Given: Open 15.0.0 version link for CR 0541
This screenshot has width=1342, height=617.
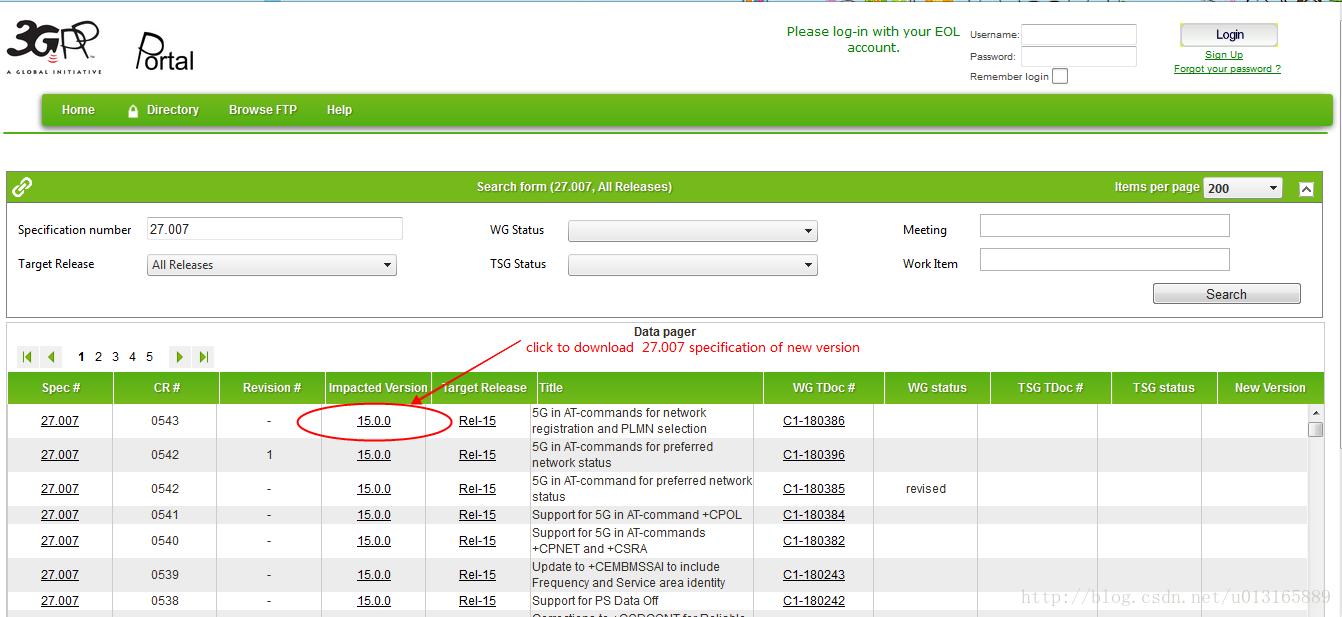Looking at the screenshot, I should 374,515.
